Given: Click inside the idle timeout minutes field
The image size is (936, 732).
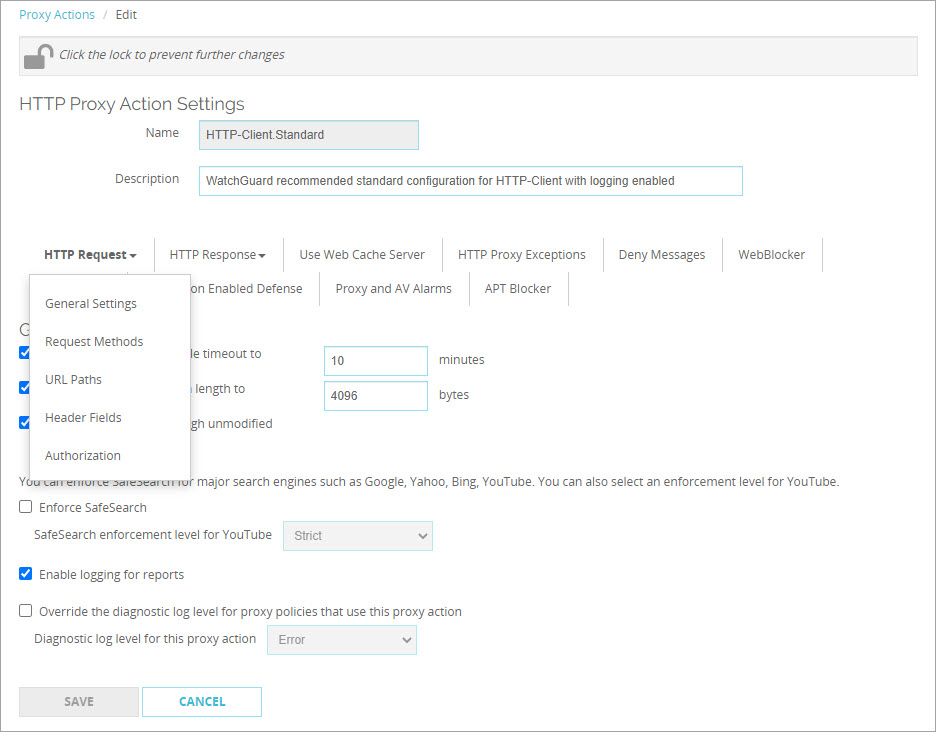Looking at the screenshot, I should coord(375,360).
